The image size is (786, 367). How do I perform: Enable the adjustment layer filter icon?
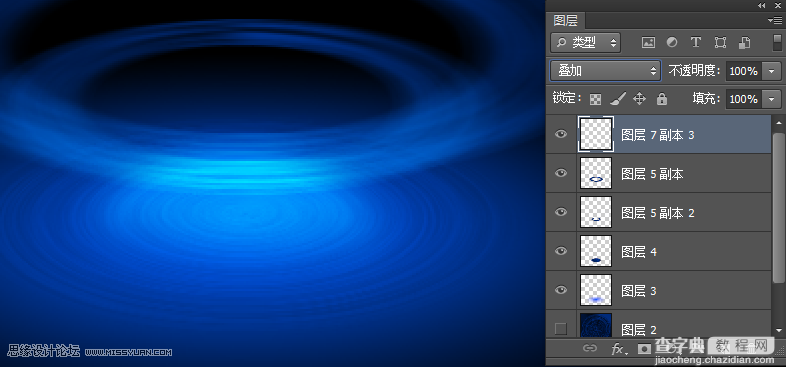point(672,43)
